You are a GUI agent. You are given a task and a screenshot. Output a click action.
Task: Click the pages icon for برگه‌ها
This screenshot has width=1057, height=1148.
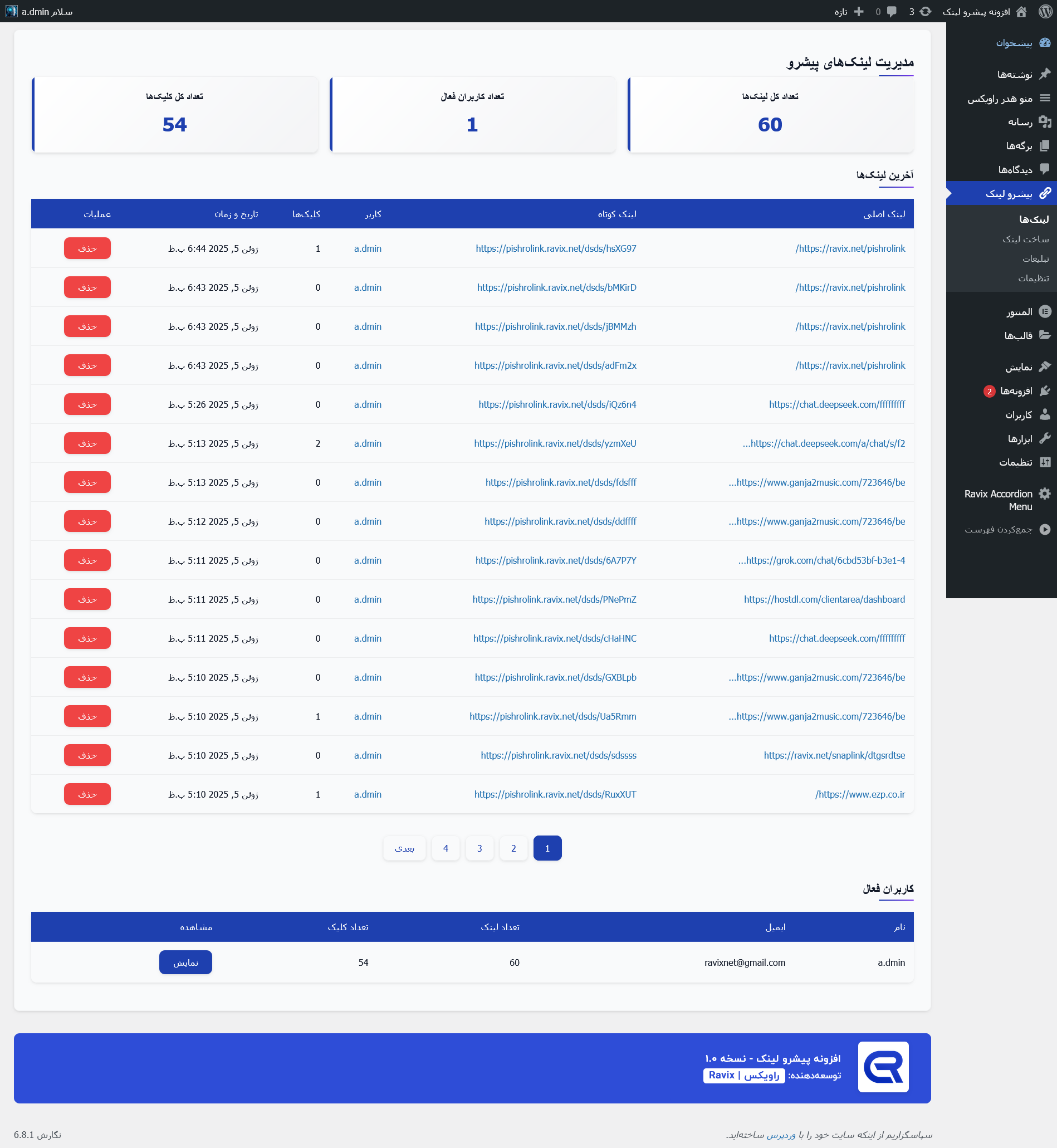[x=1045, y=146]
